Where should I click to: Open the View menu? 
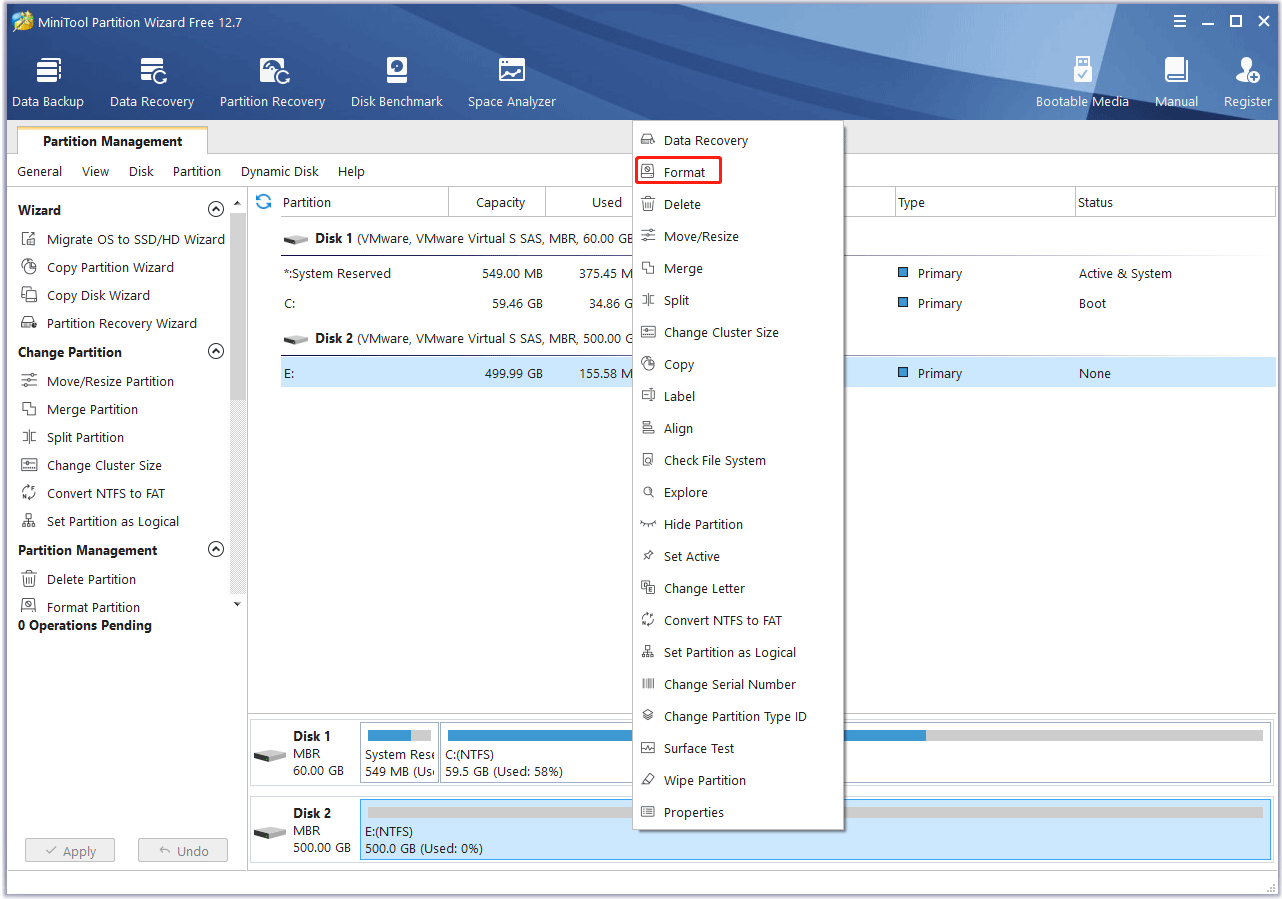(x=96, y=171)
